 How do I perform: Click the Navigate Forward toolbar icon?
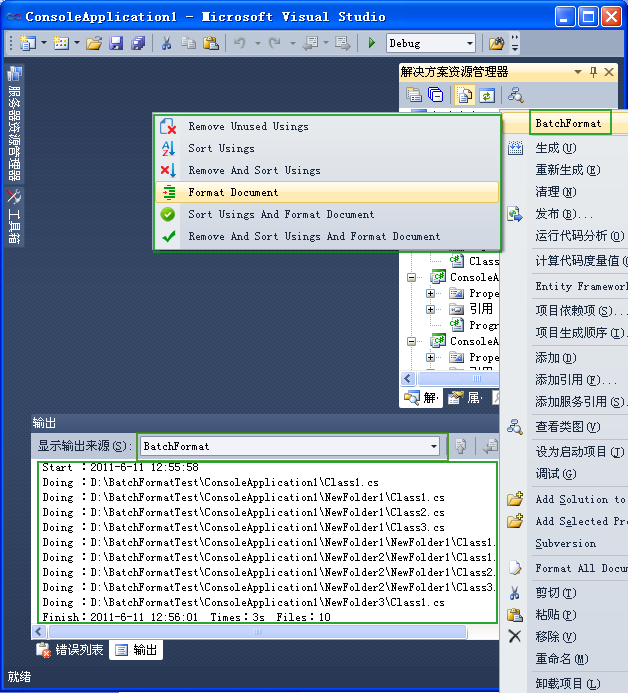pos(342,43)
